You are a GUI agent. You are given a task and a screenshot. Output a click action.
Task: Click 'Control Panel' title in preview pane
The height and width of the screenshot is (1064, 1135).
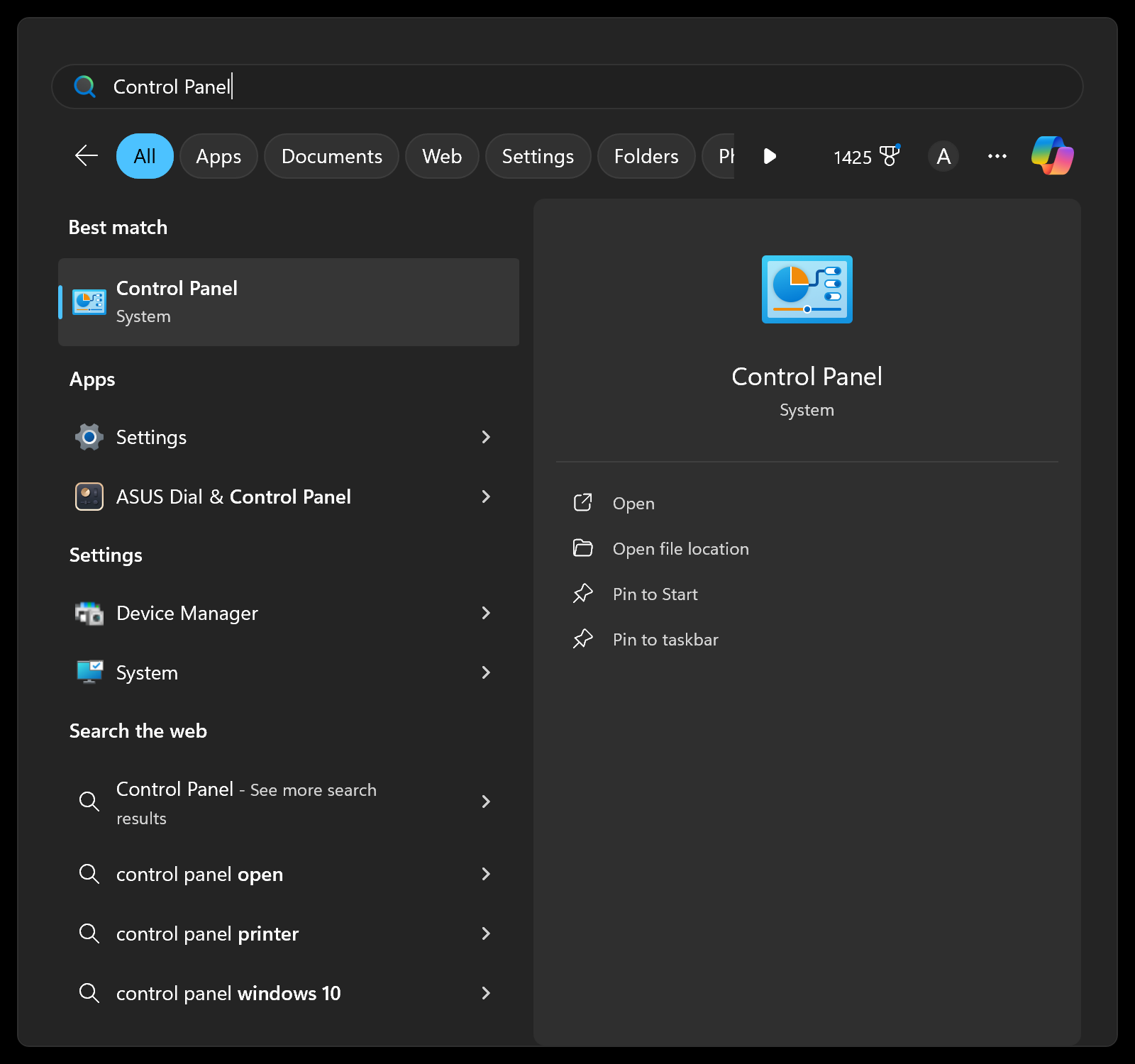click(x=807, y=377)
